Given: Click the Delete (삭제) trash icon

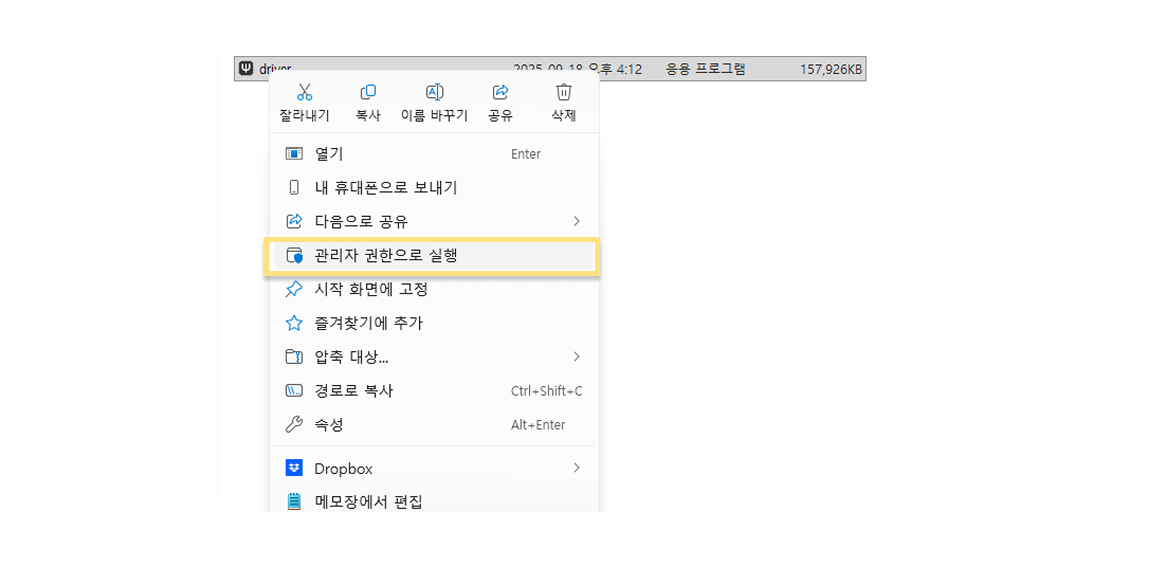Looking at the screenshot, I should pyautogui.click(x=564, y=93).
